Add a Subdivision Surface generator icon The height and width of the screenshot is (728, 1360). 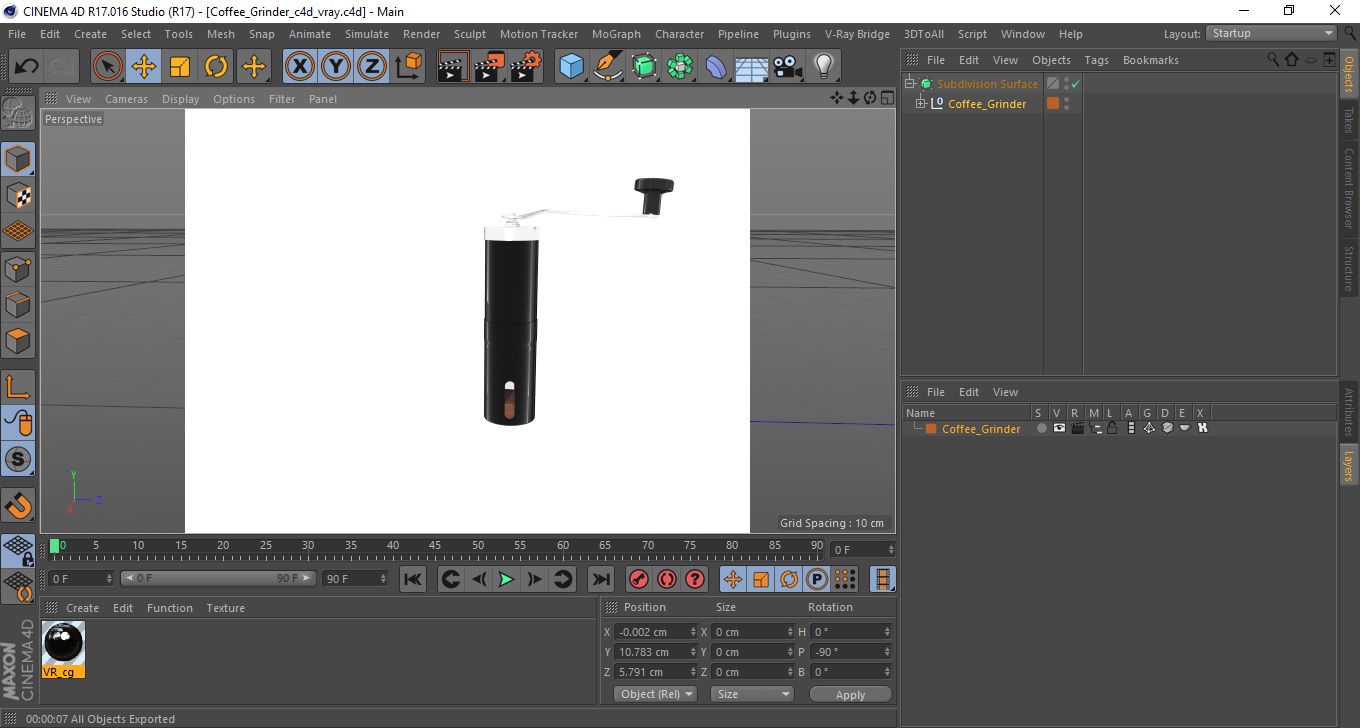point(644,67)
